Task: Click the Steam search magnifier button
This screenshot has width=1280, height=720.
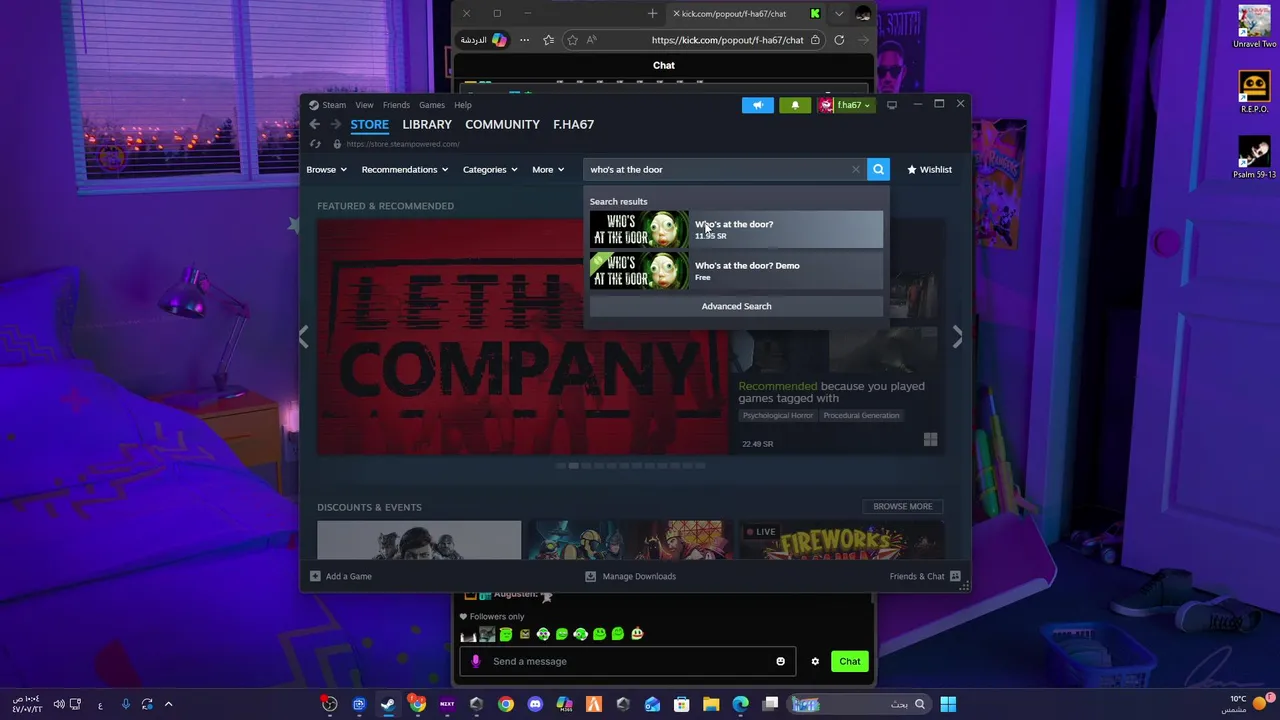Action: 878,169
